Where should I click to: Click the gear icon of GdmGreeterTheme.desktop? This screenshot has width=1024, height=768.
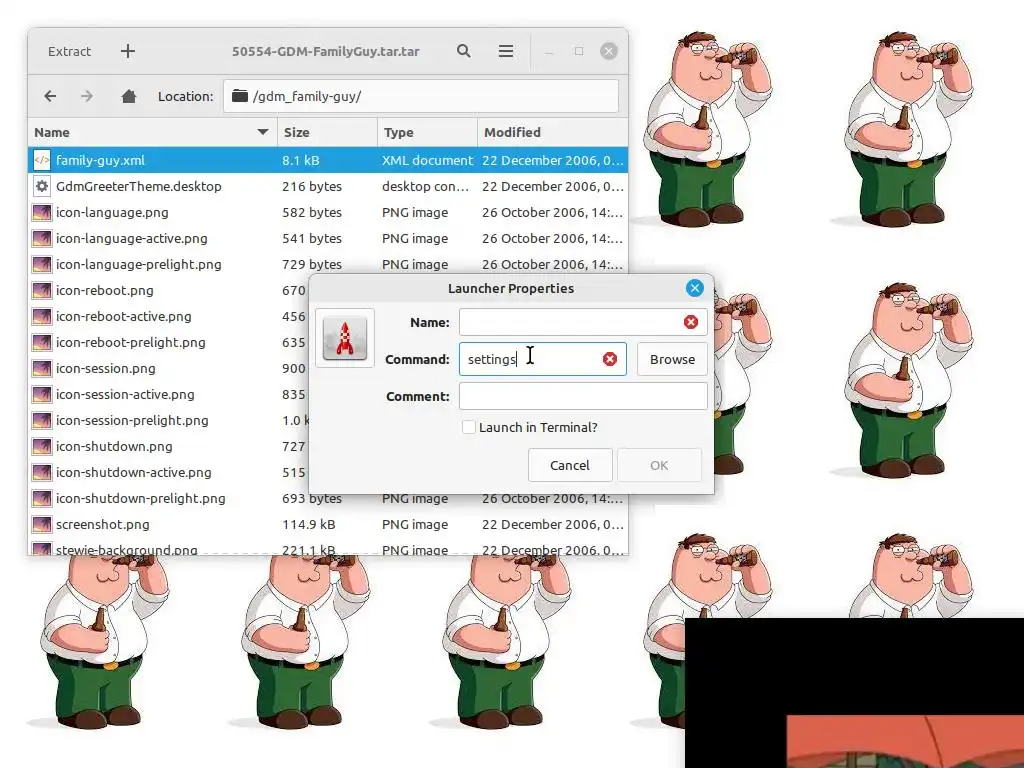[x=42, y=186]
